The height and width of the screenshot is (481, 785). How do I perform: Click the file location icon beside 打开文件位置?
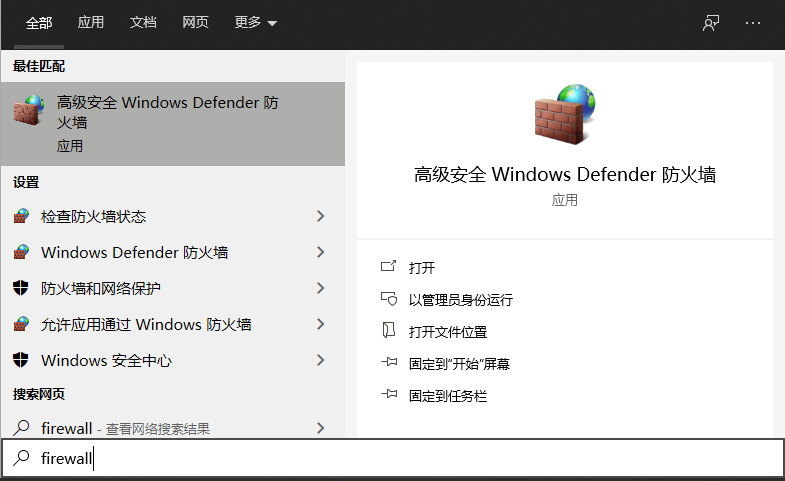pyautogui.click(x=388, y=330)
